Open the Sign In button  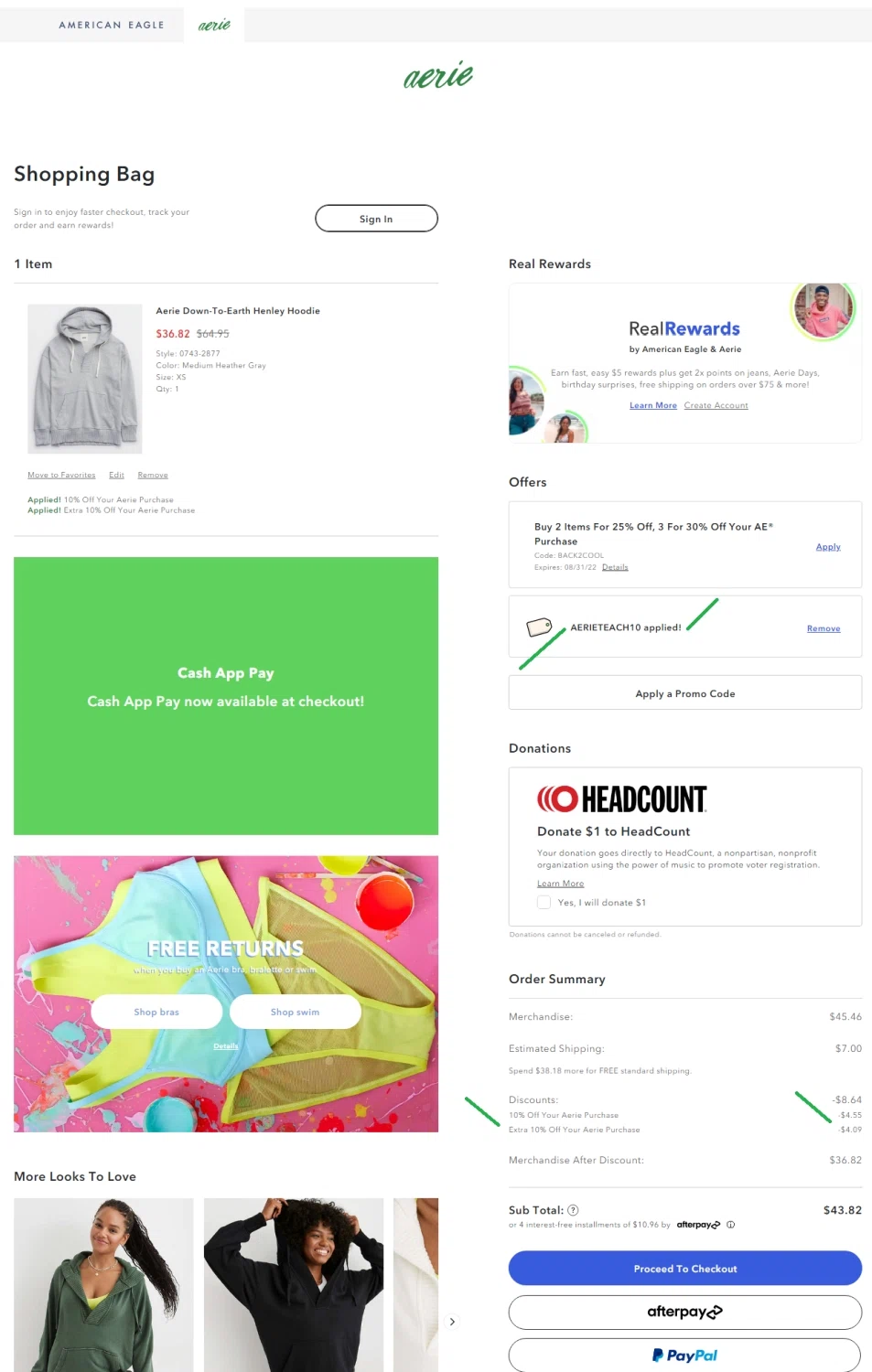[376, 219]
